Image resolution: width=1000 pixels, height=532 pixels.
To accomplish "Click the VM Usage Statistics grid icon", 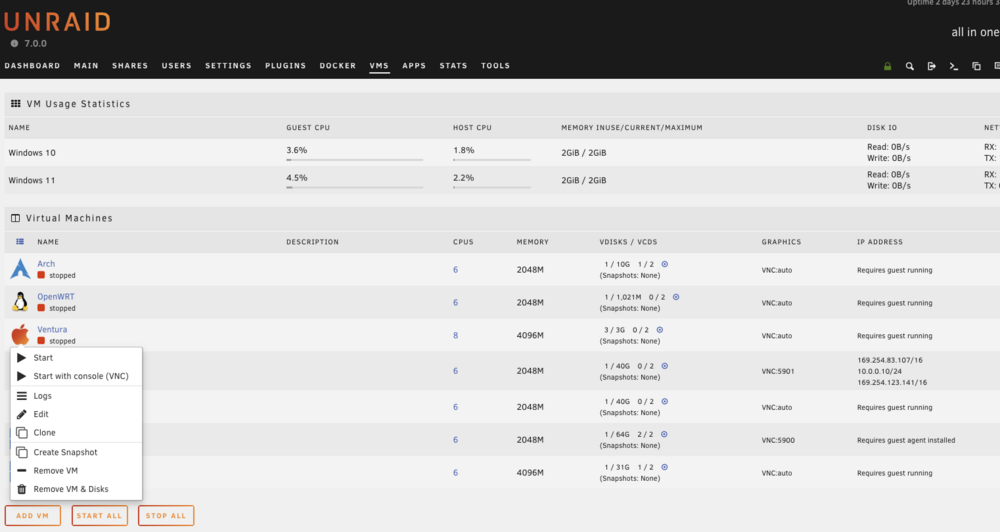I will point(15,103).
